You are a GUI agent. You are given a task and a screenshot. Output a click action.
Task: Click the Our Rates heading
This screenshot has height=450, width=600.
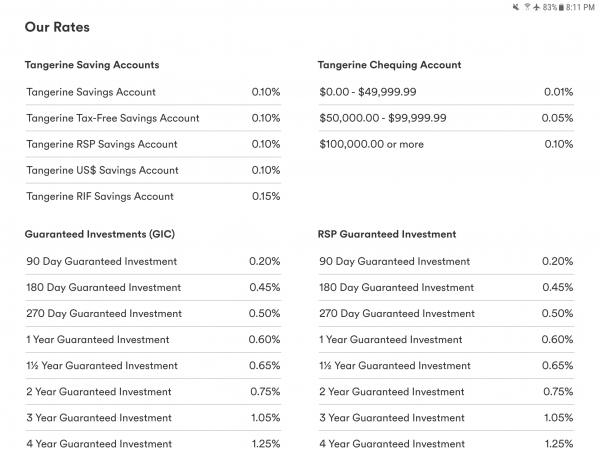click(x=57, y=27)
